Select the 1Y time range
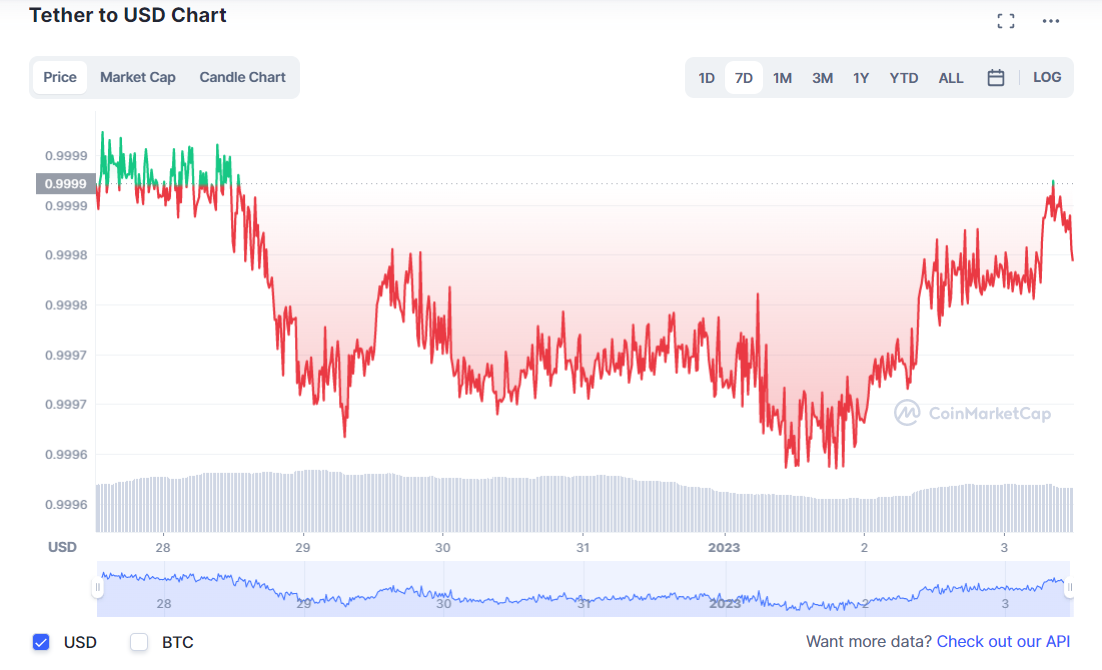1102x670 pixels. click(861, 76)
